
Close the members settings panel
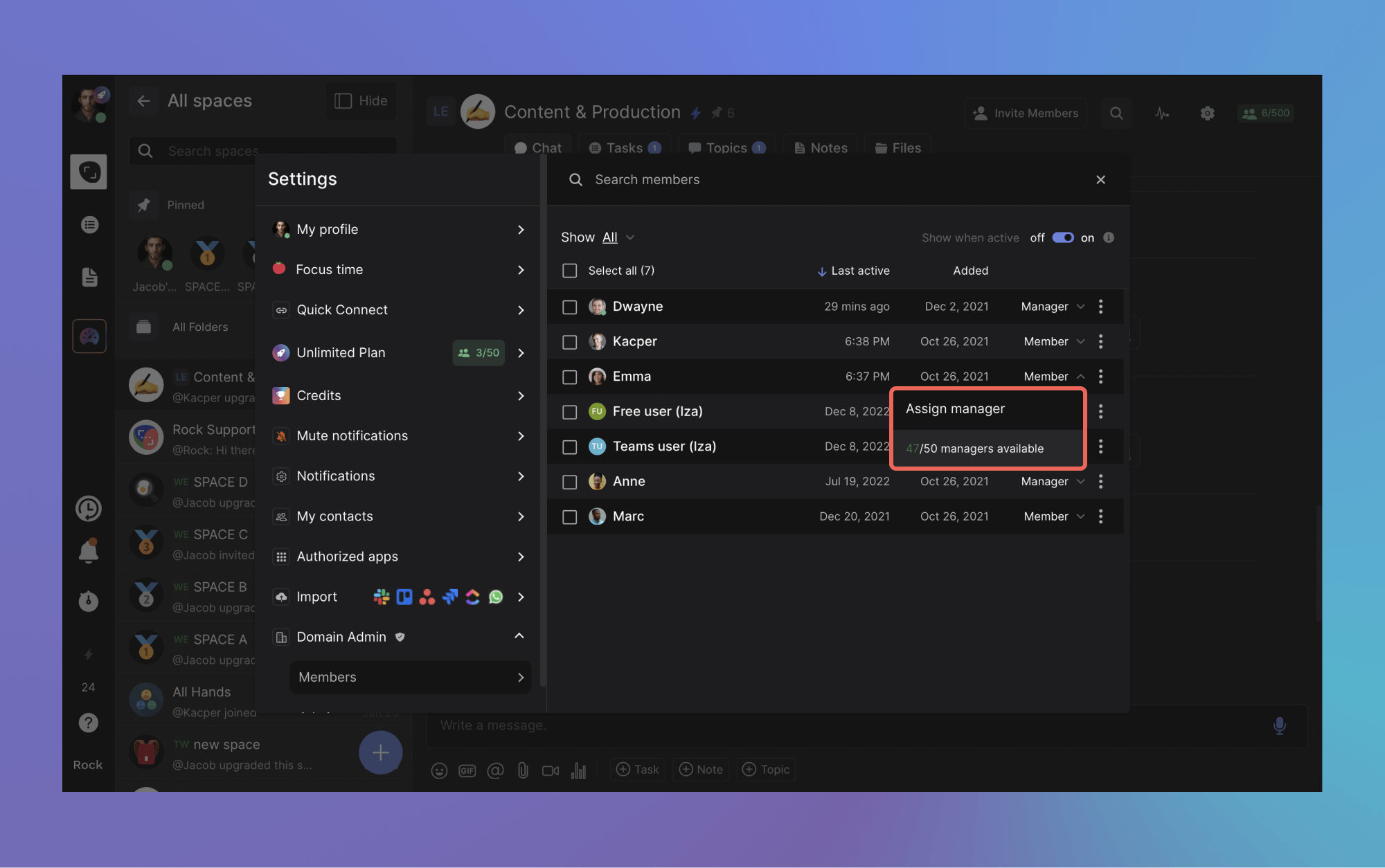tap(1100, 180)
